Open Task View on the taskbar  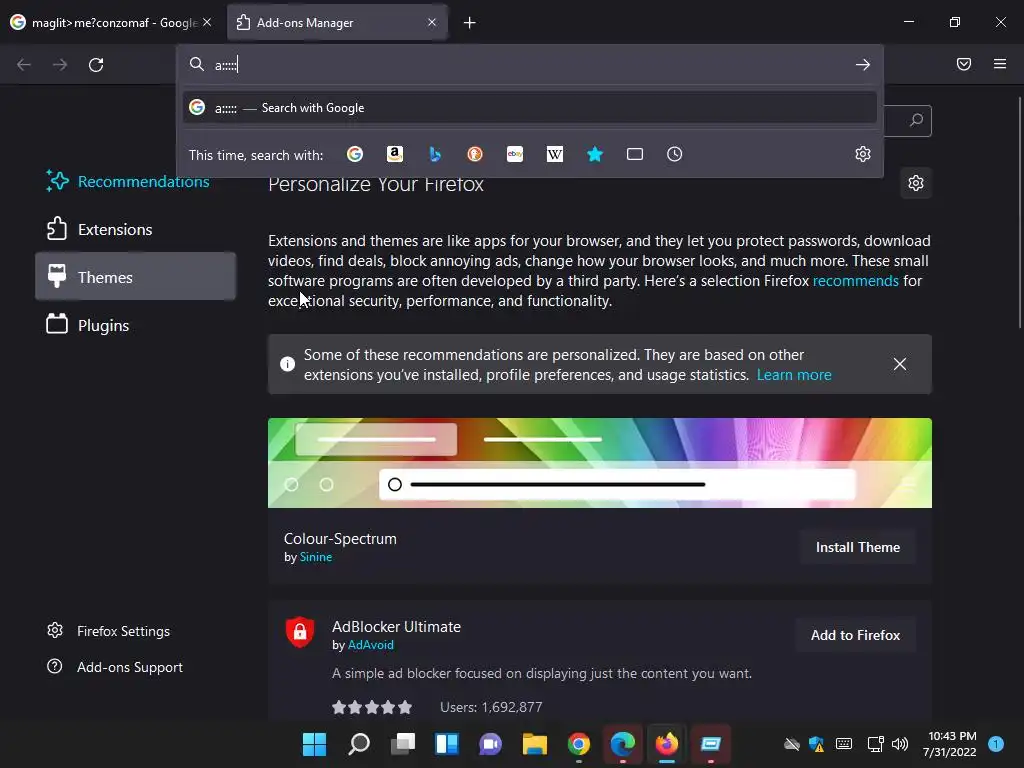pyautogui.click(x=403, y=744)
